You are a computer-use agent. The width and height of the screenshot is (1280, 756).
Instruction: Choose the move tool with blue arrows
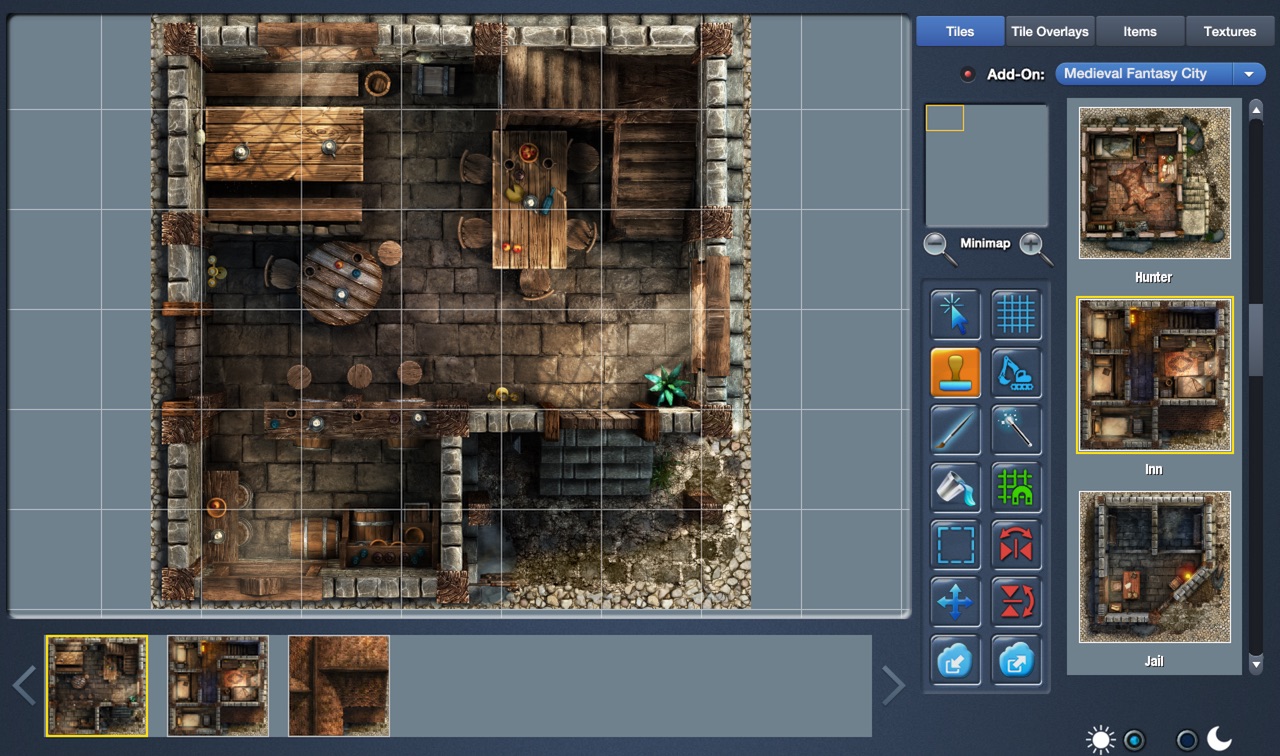[955, 602]
